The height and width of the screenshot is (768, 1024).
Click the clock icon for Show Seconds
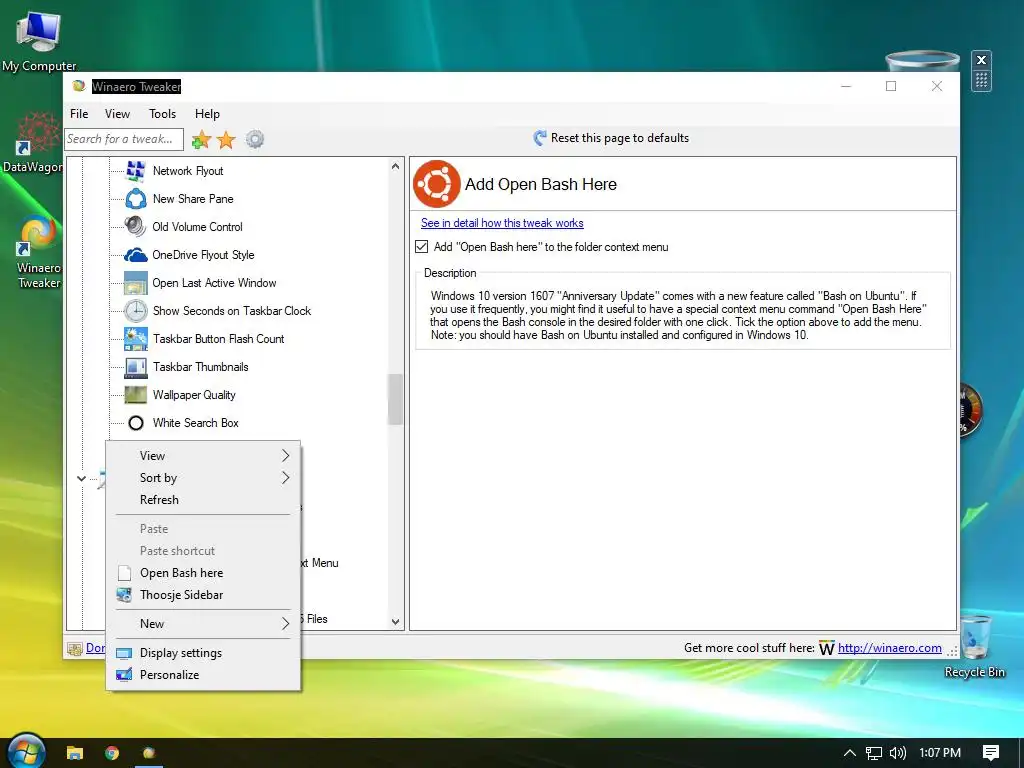coord(136,311)
